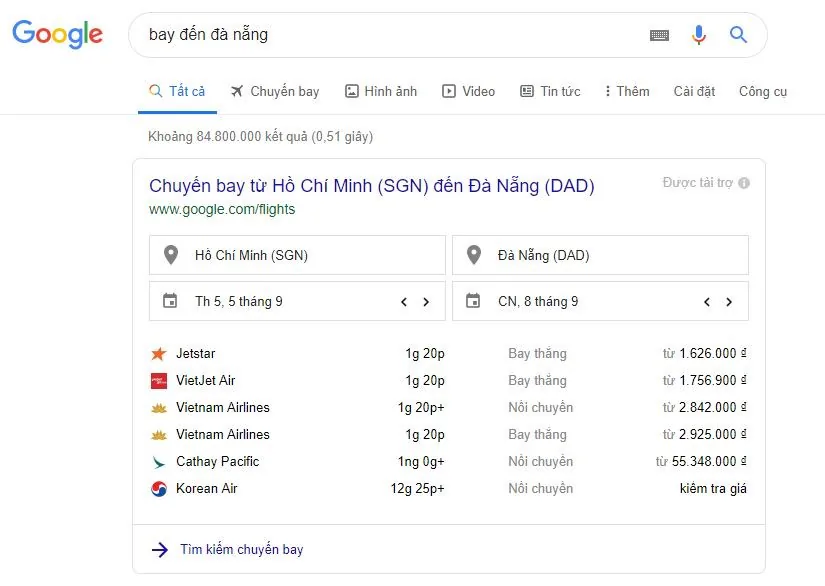
Task: Click the Cathay Pacific duration '1ng 0g+'
Action: (421, 461)
